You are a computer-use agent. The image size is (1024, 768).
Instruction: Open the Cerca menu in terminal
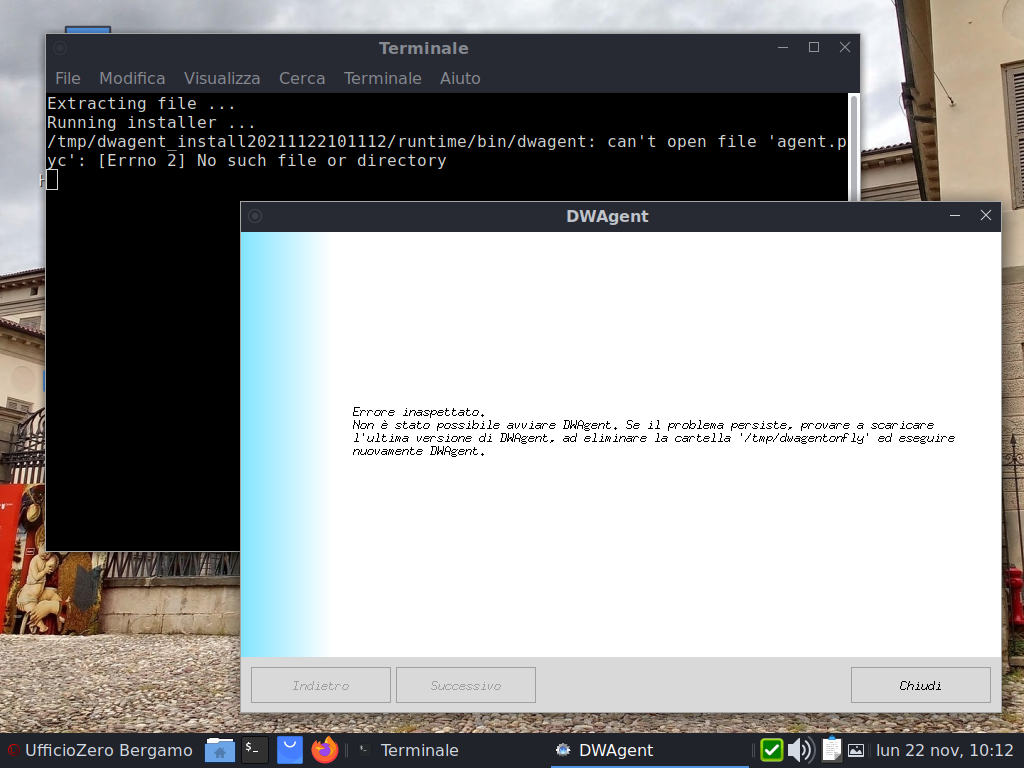pyautogui.click(x=302, y=78)
